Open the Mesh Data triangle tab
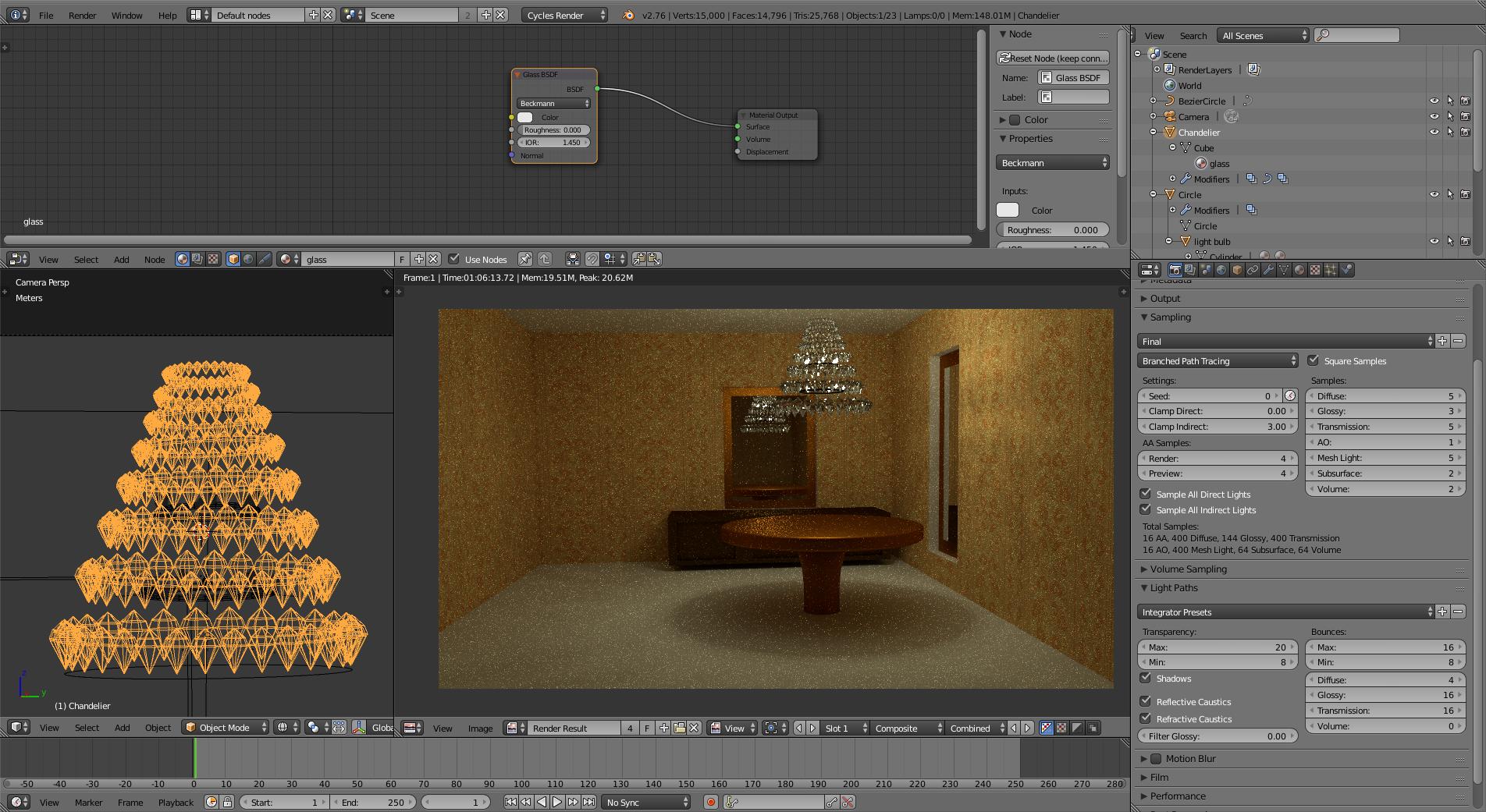This screenshot has height=812, width=1486. 1284,270
